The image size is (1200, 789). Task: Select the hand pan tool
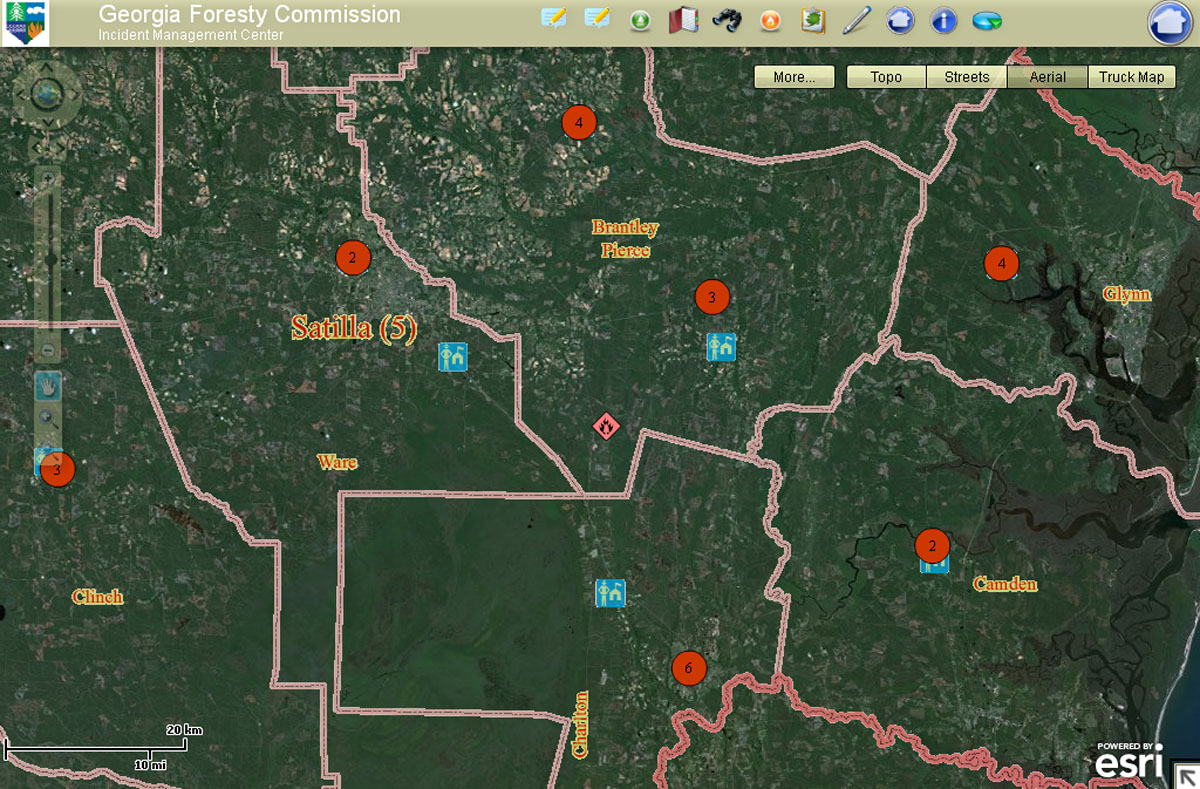[48, 385]
